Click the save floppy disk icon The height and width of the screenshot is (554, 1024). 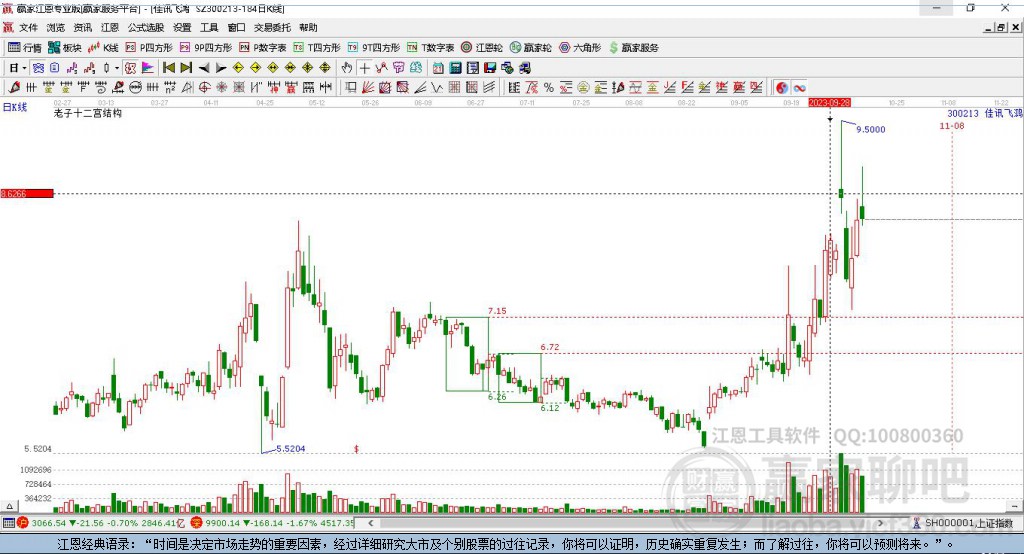click(x=490, y=68)
